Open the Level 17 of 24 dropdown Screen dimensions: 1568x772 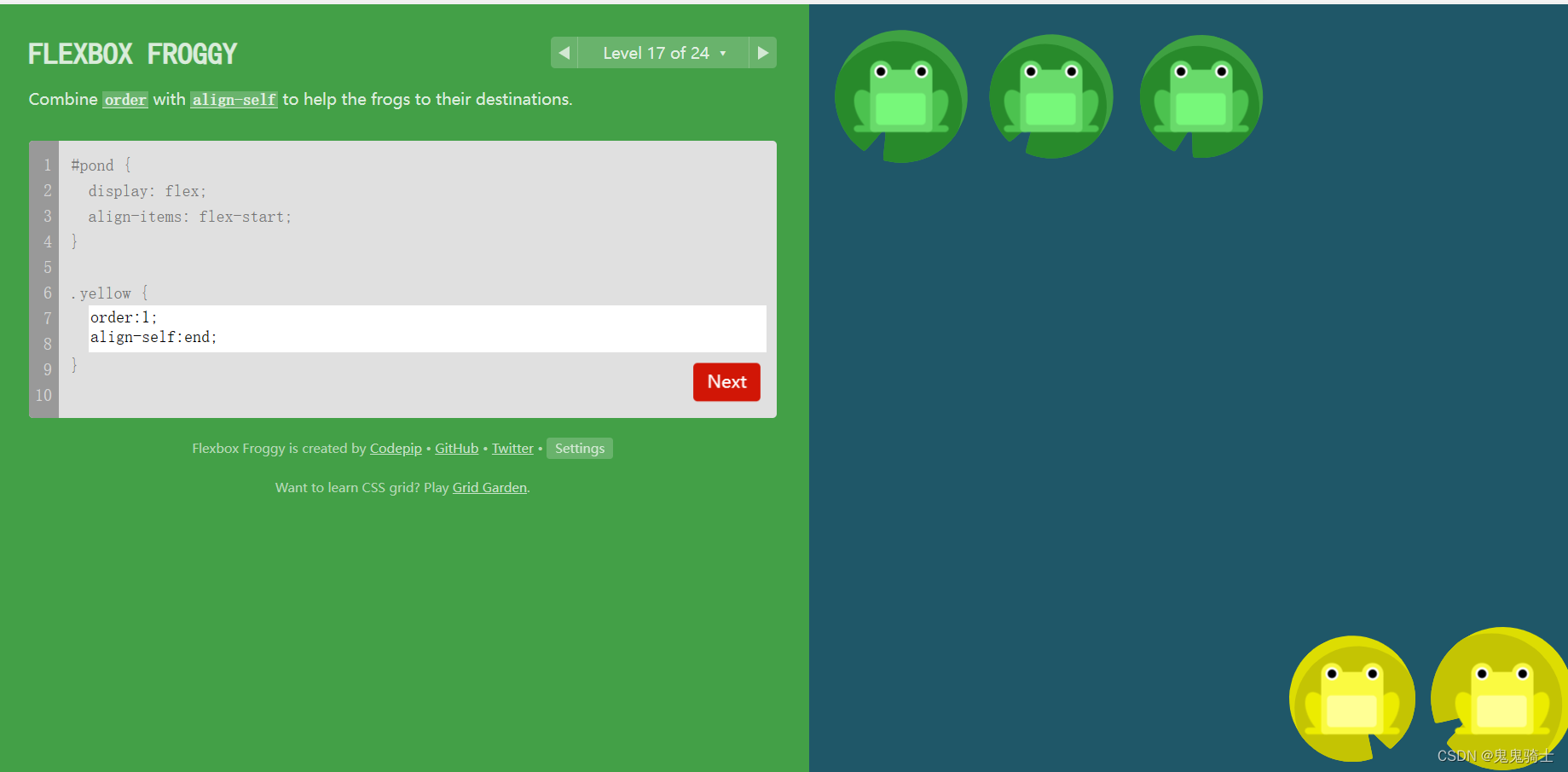pyautogui.click(x=663, y=53)
